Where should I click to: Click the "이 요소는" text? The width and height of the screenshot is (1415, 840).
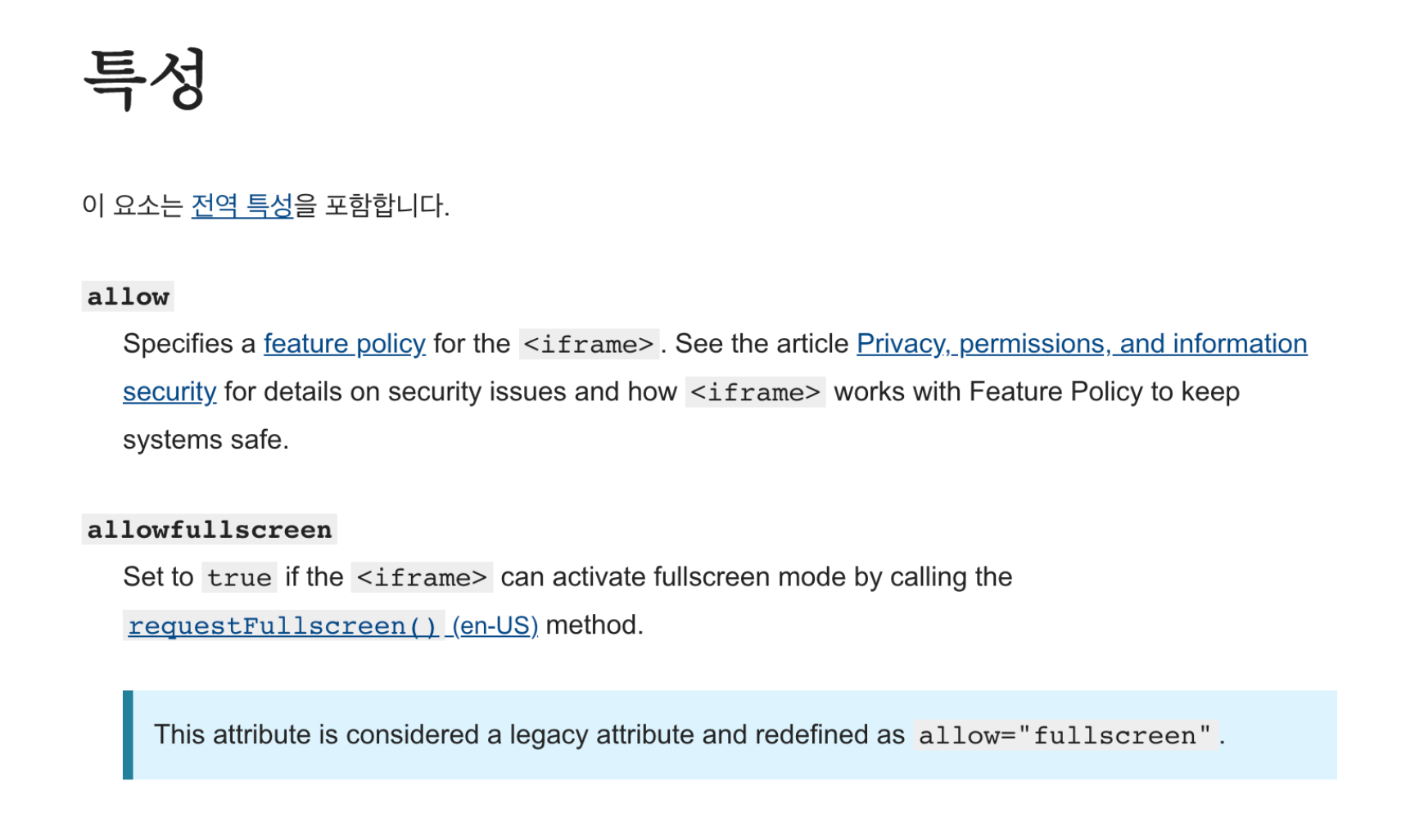pyautogui.click(x=132, y=205)
